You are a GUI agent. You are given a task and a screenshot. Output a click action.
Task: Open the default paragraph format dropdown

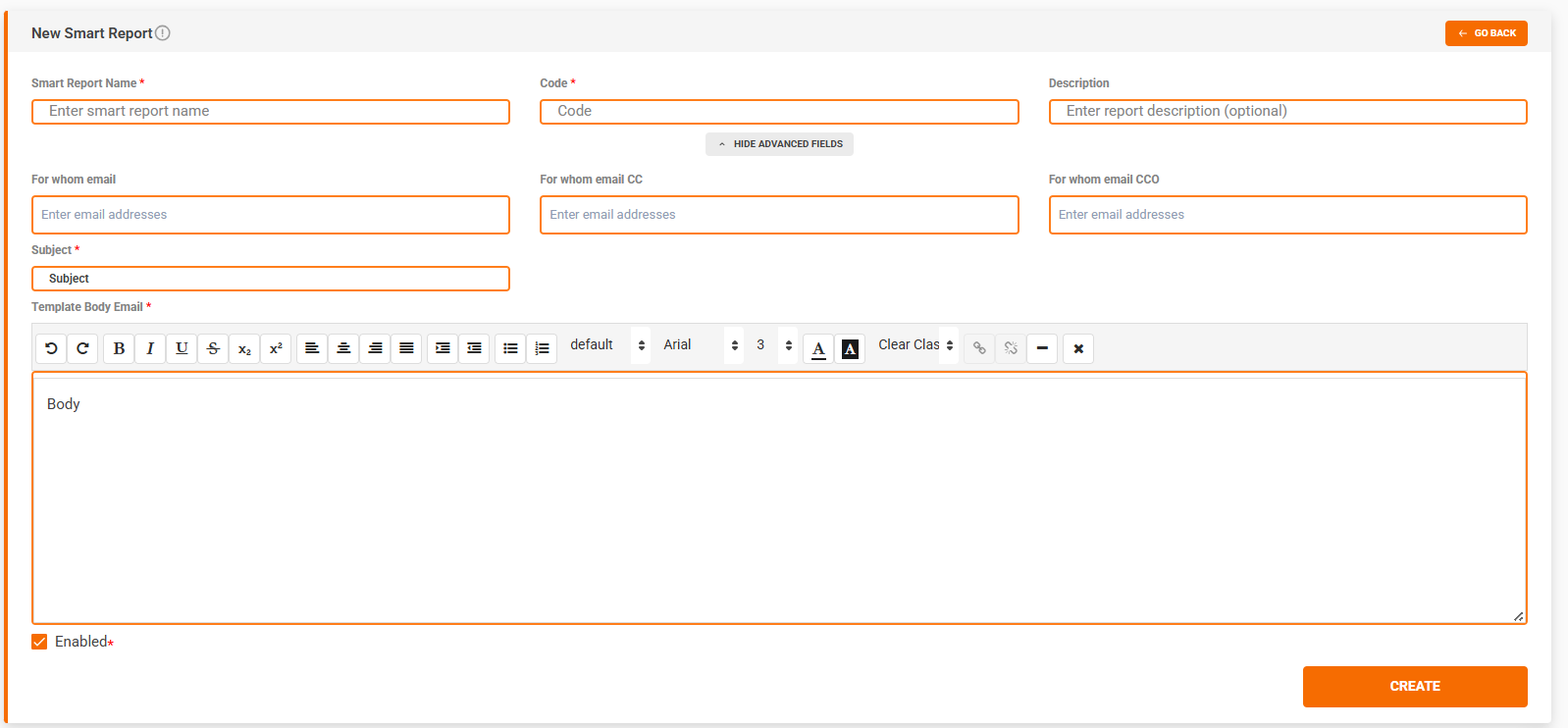607,345
